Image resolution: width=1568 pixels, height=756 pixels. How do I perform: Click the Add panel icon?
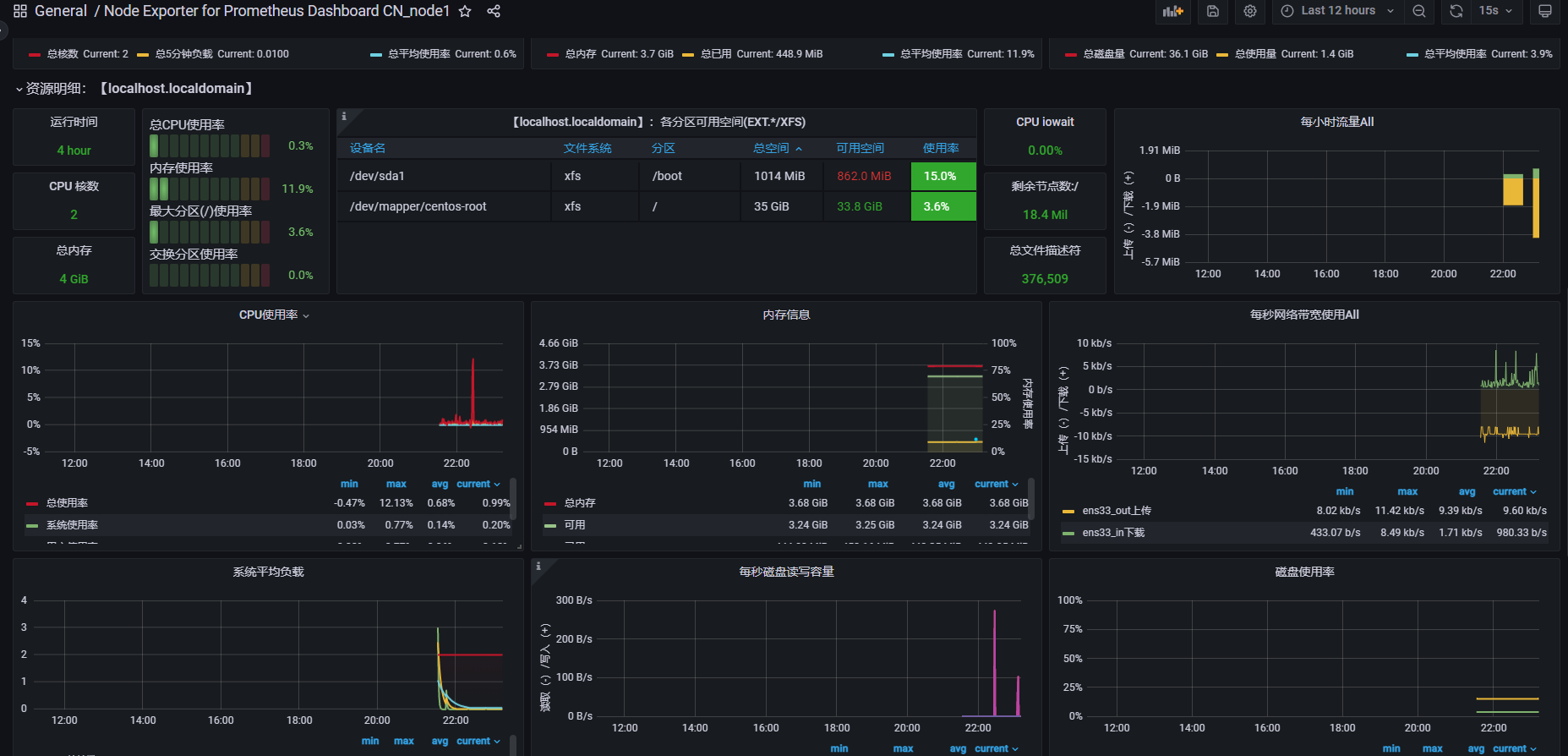point(1172,11)
